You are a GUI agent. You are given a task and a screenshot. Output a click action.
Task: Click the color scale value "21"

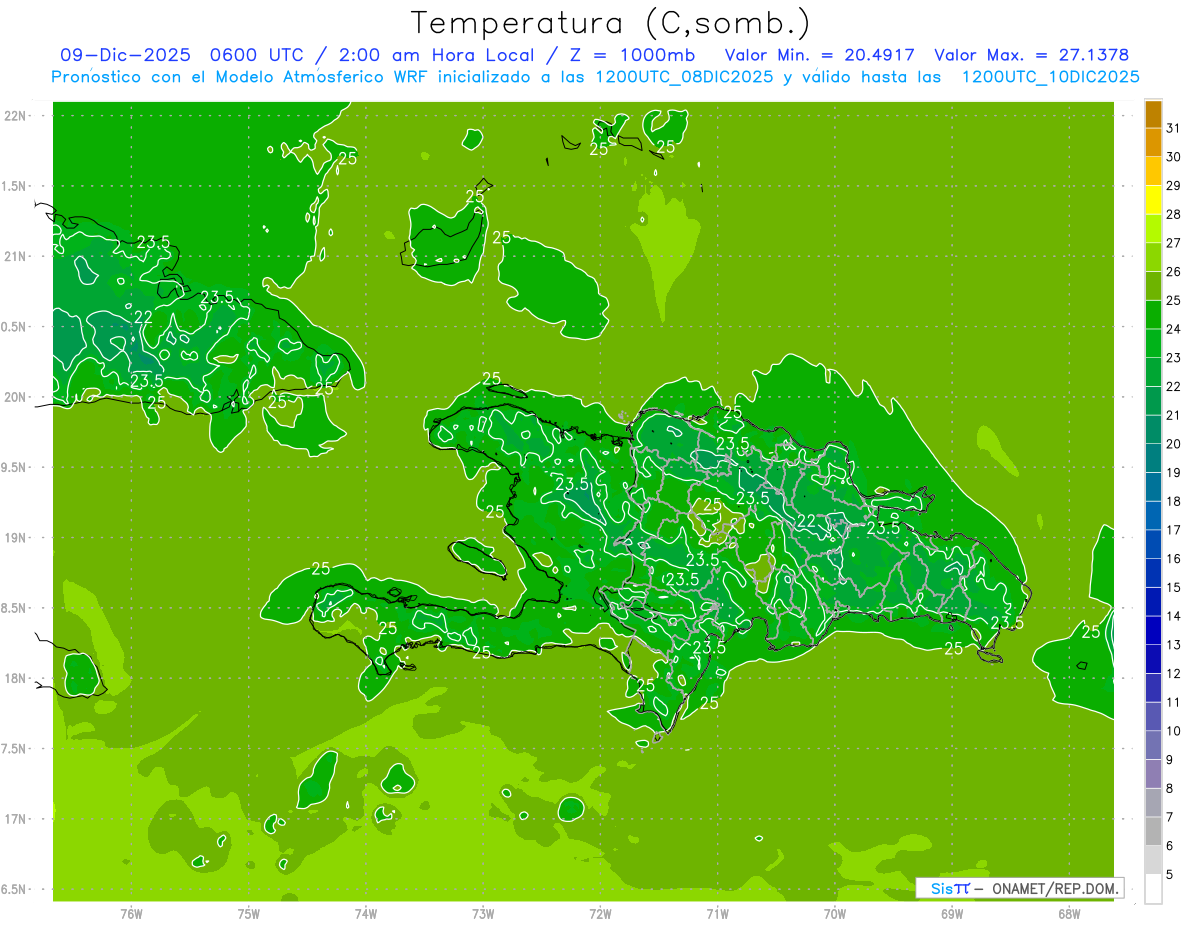click(x=1174, y=415)
